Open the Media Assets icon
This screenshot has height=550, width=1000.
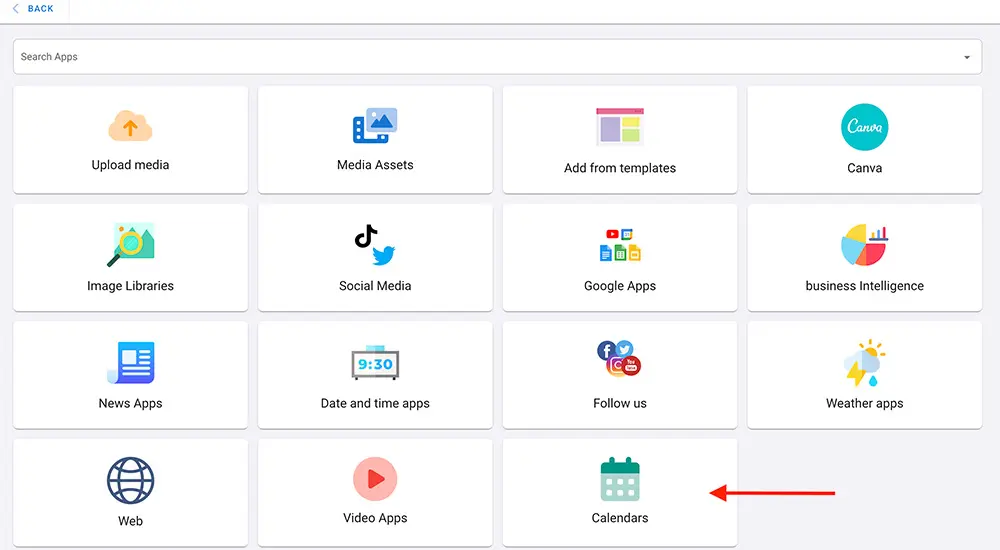point(375,126)
